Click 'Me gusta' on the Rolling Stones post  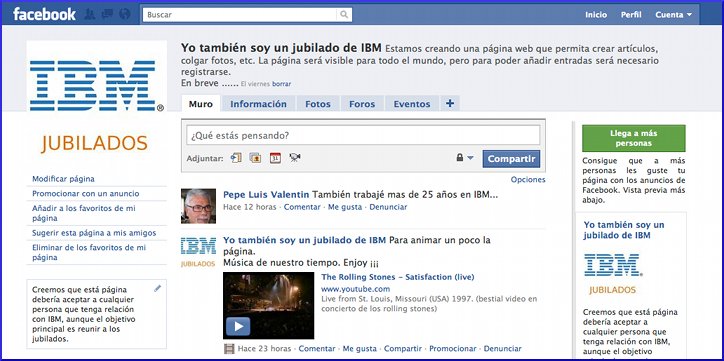[360, 349]
